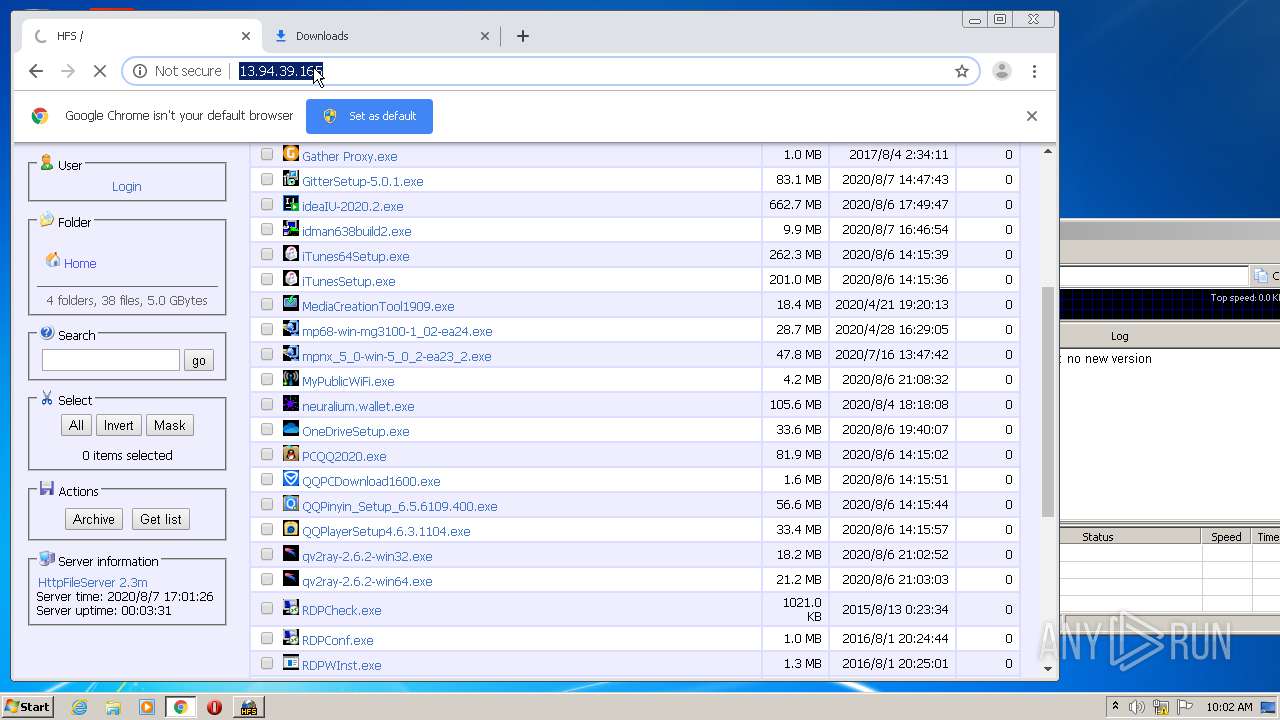The height and width of the screenshot is (720, 1280).
Task: Click the GitterSetup-5.0.1.exe file icon
Action: [x=291, y=179]
